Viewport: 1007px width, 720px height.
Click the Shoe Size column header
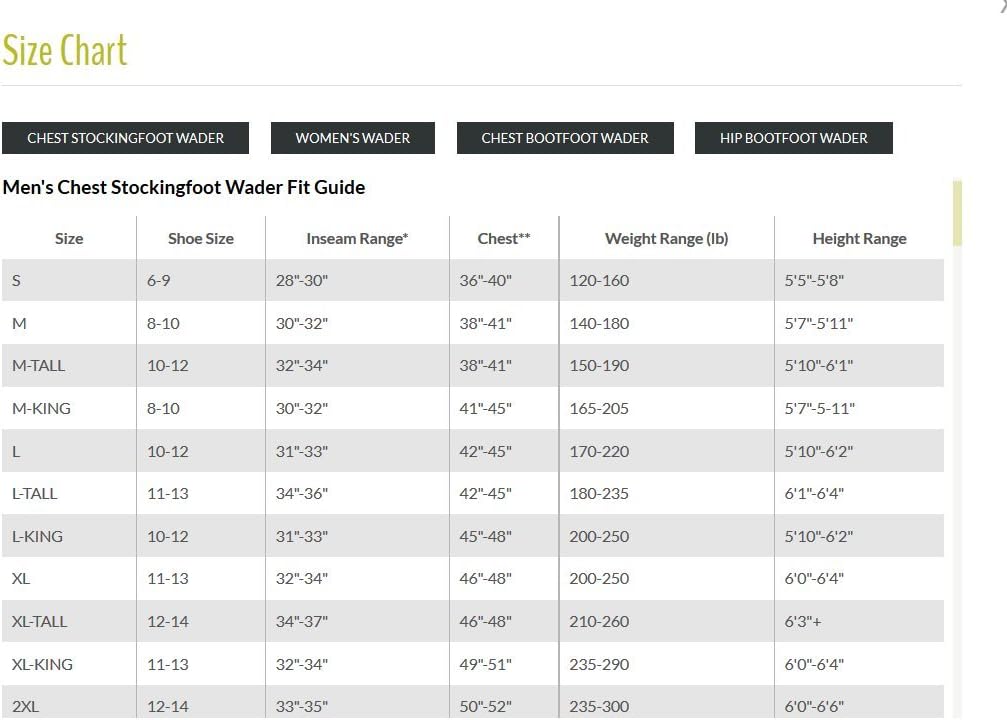coord(200,239)
